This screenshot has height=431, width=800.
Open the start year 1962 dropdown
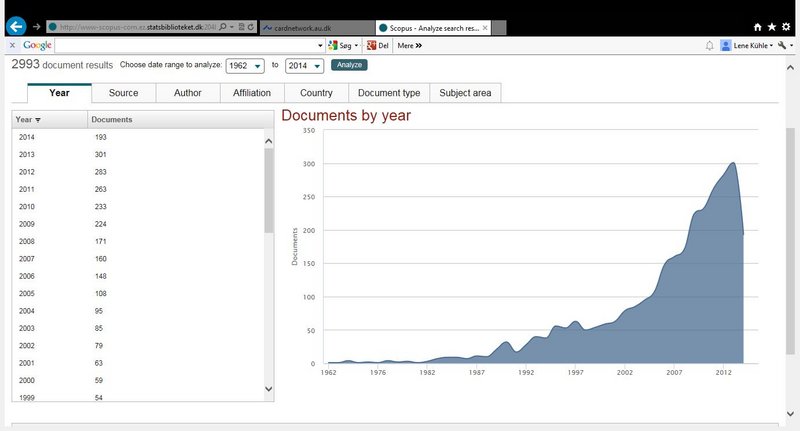245,65
